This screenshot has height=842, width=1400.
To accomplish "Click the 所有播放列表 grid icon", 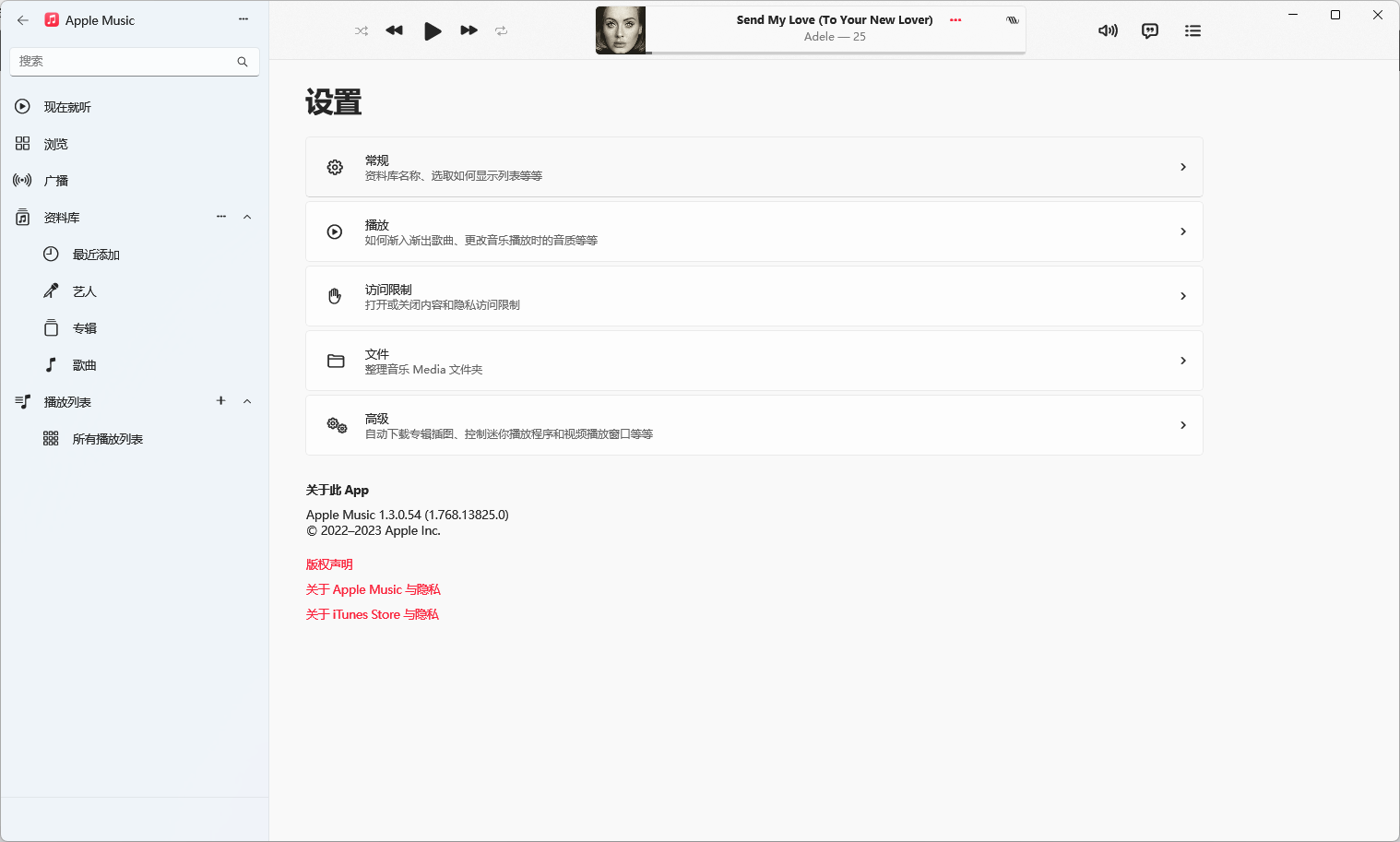I will click(52, 439).
